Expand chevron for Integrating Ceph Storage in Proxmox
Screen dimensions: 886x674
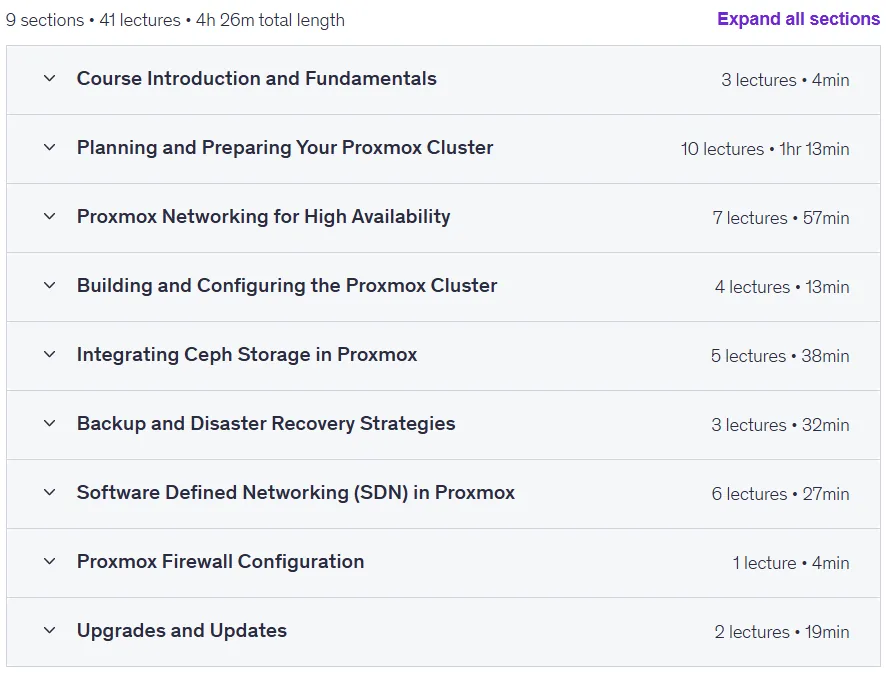tap(50, 354)
